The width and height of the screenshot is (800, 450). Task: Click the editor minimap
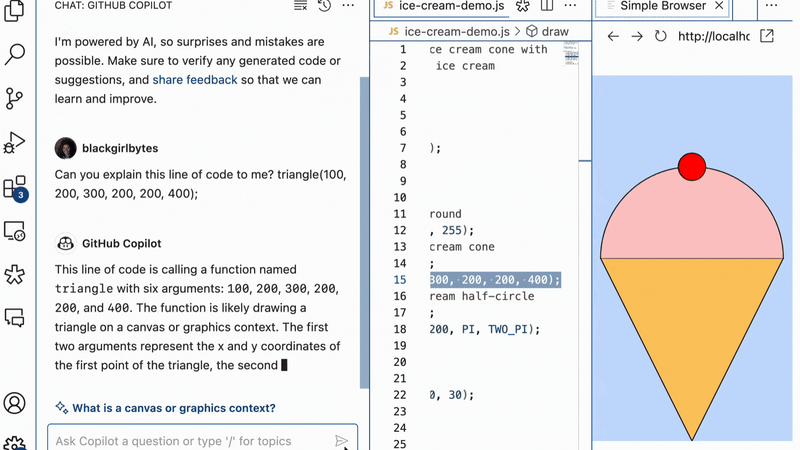[x=571, y=54]
